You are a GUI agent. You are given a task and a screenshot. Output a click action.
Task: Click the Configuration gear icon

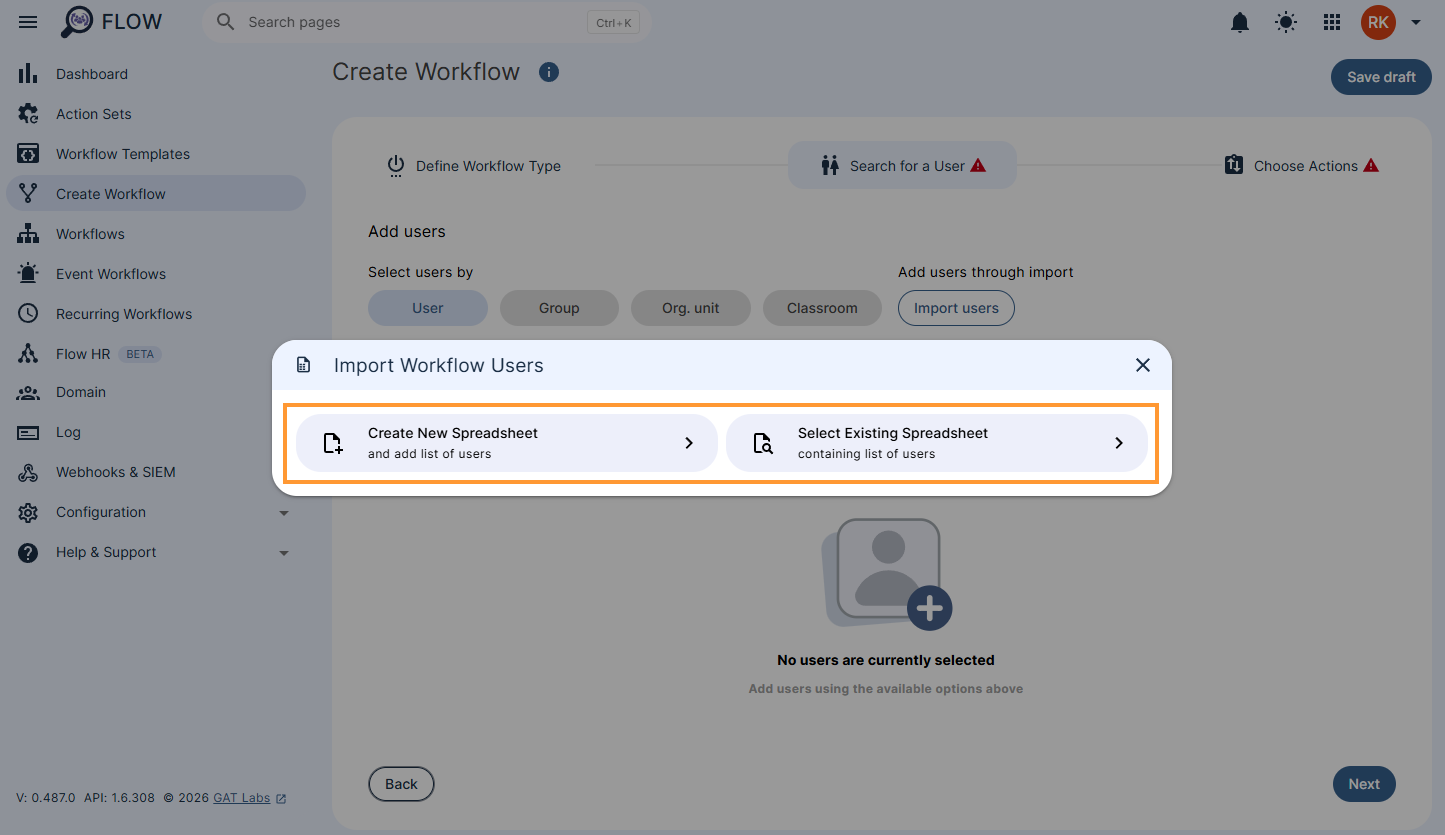pyautogui.click(x=28, y=512)
